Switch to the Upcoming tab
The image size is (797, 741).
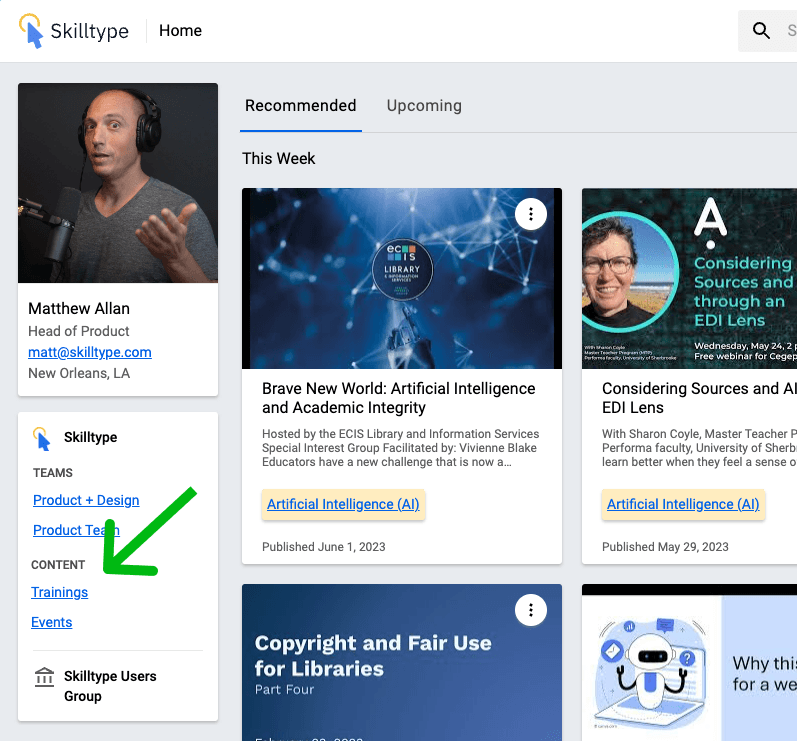(424, 106)
